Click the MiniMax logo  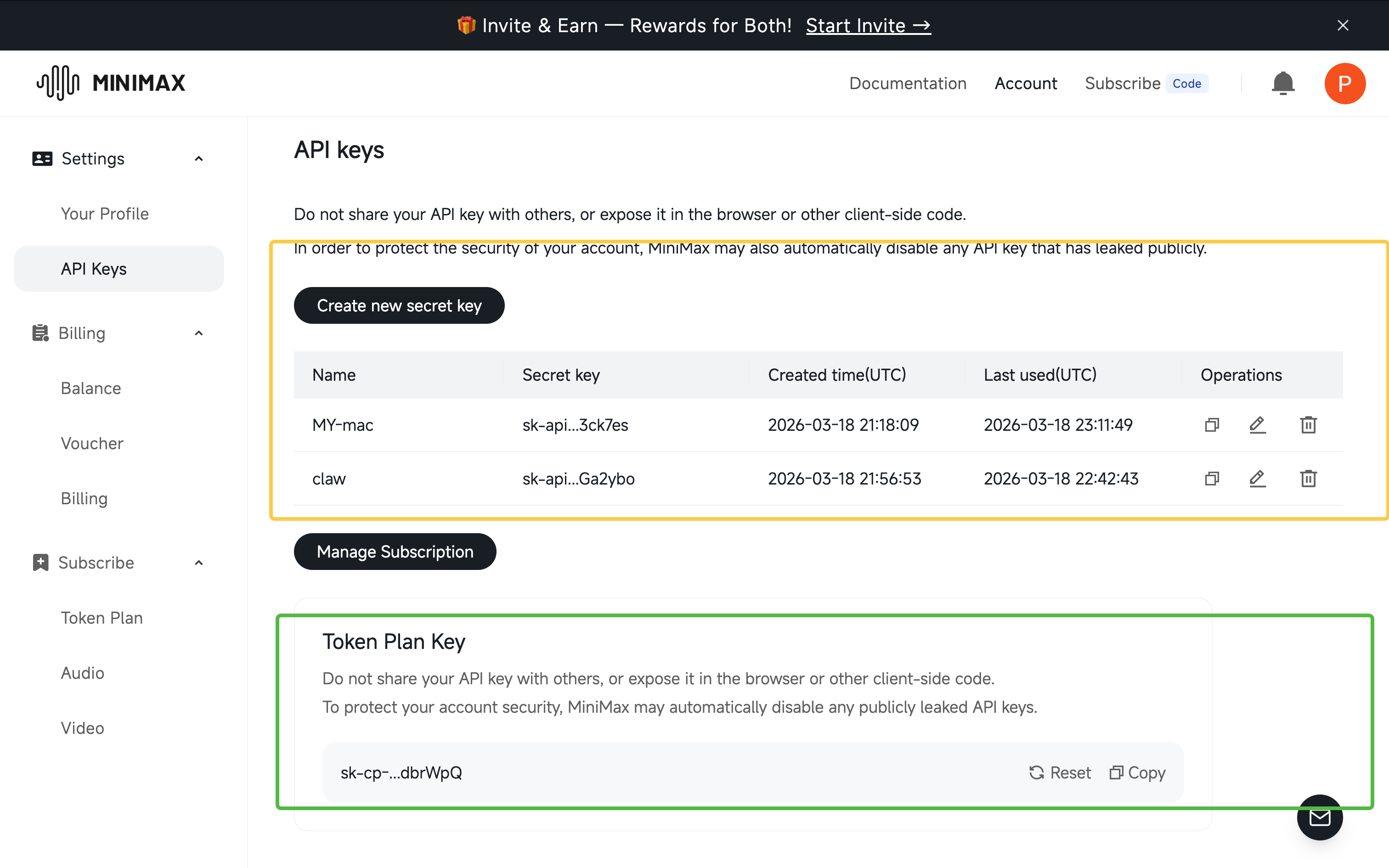click(111, 83)
